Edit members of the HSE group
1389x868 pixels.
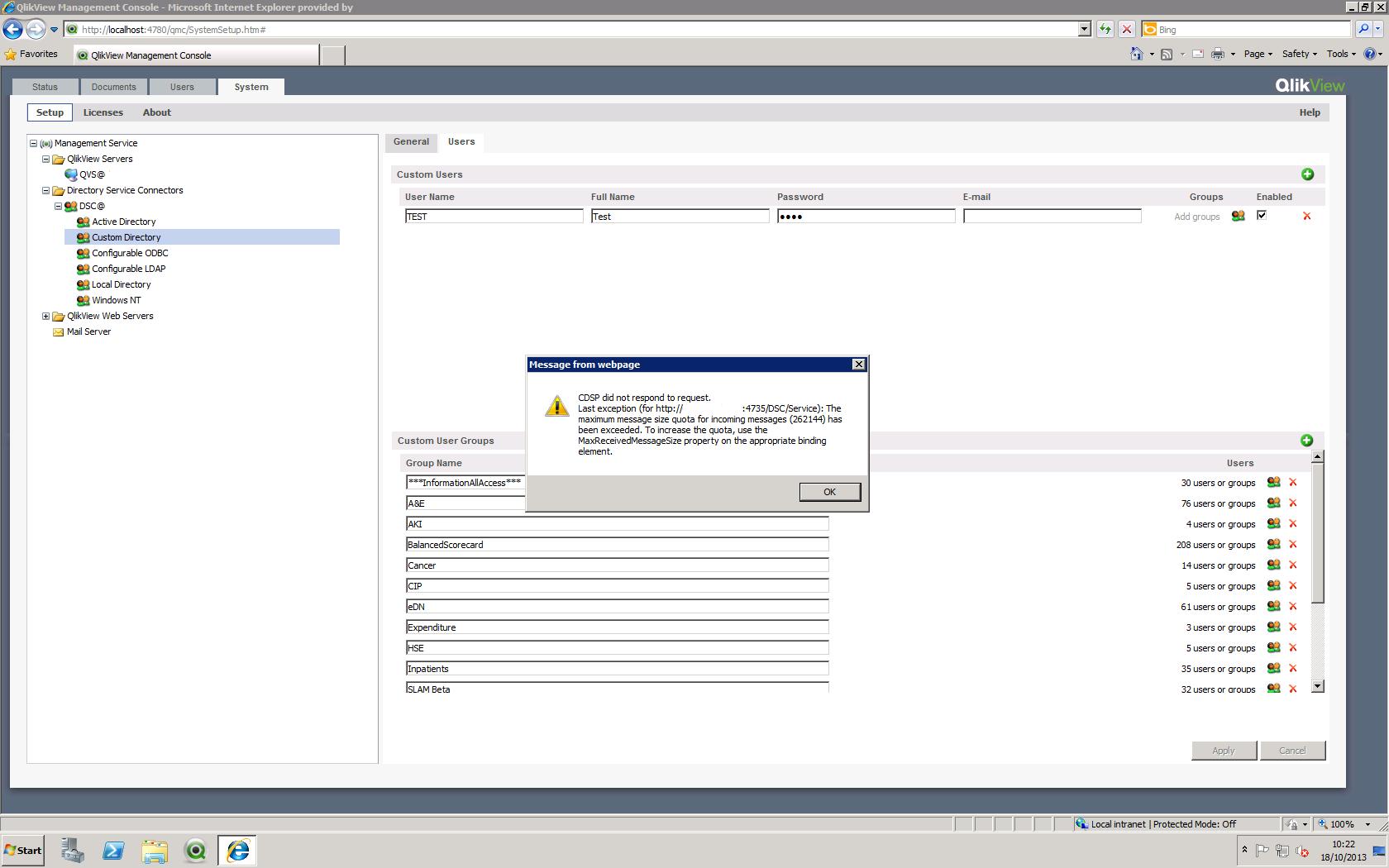pyautogui.click(x=1273, y=647)
